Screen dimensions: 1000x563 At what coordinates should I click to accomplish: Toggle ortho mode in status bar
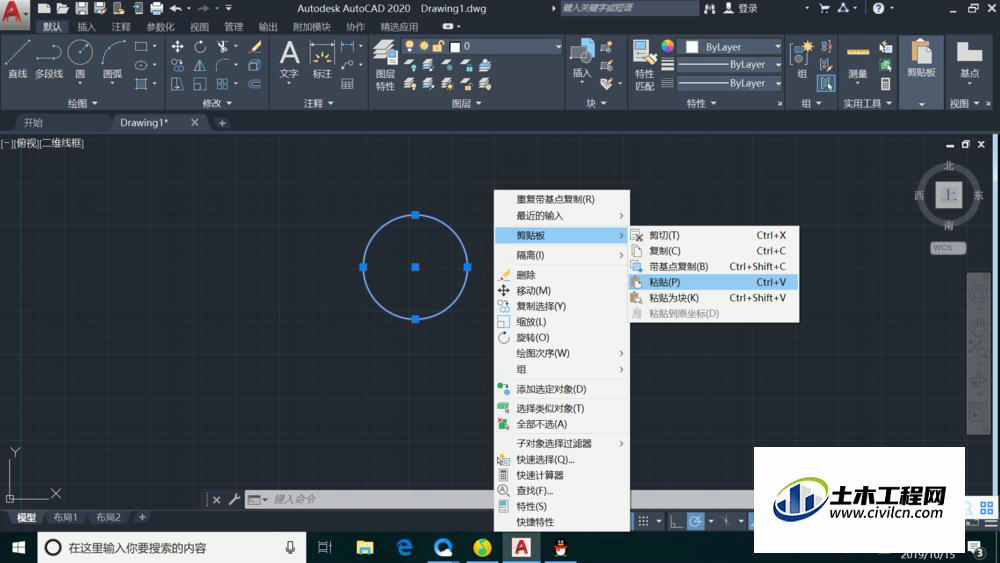point(675,521)
